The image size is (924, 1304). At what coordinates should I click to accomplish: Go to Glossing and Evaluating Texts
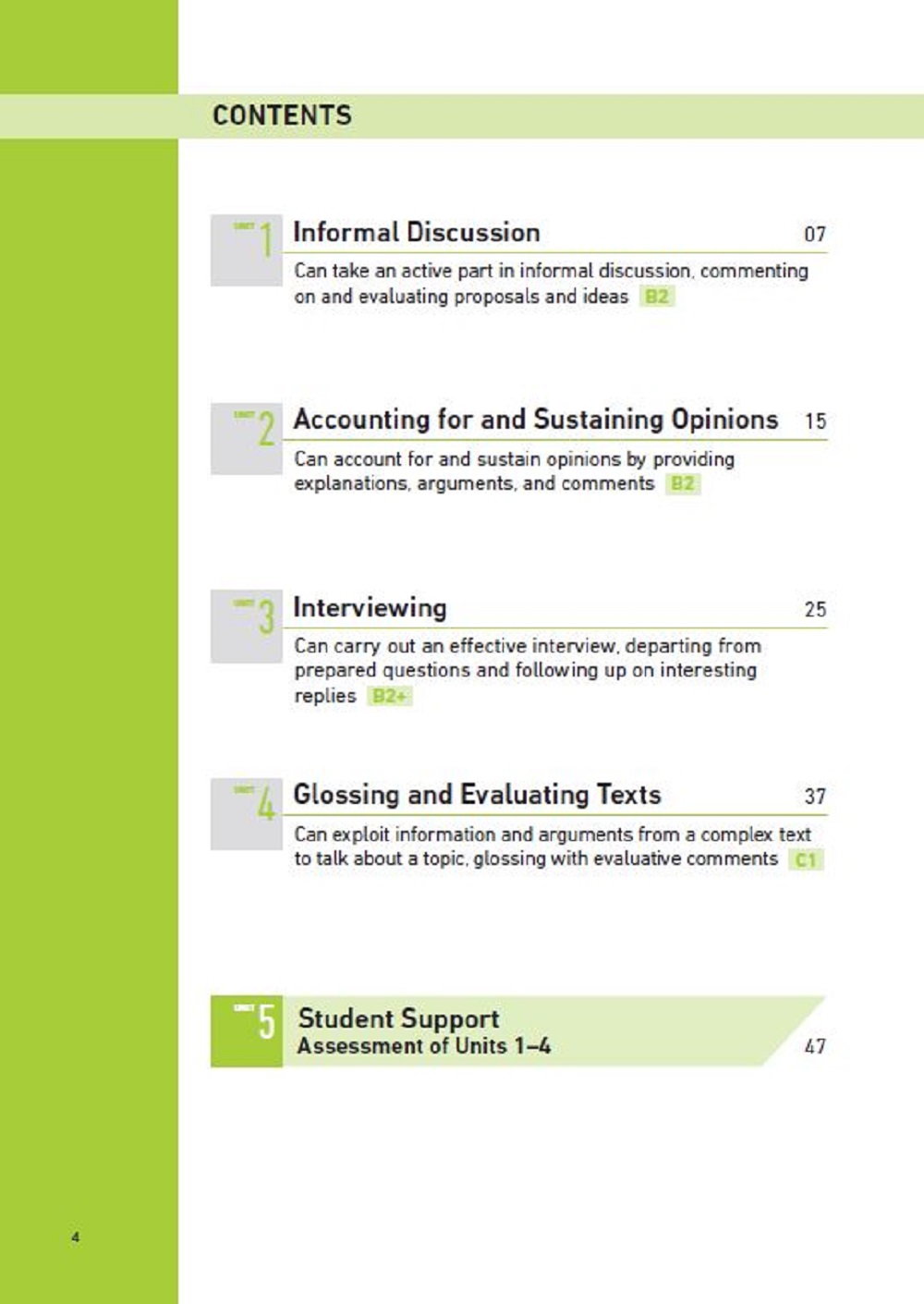477,795
